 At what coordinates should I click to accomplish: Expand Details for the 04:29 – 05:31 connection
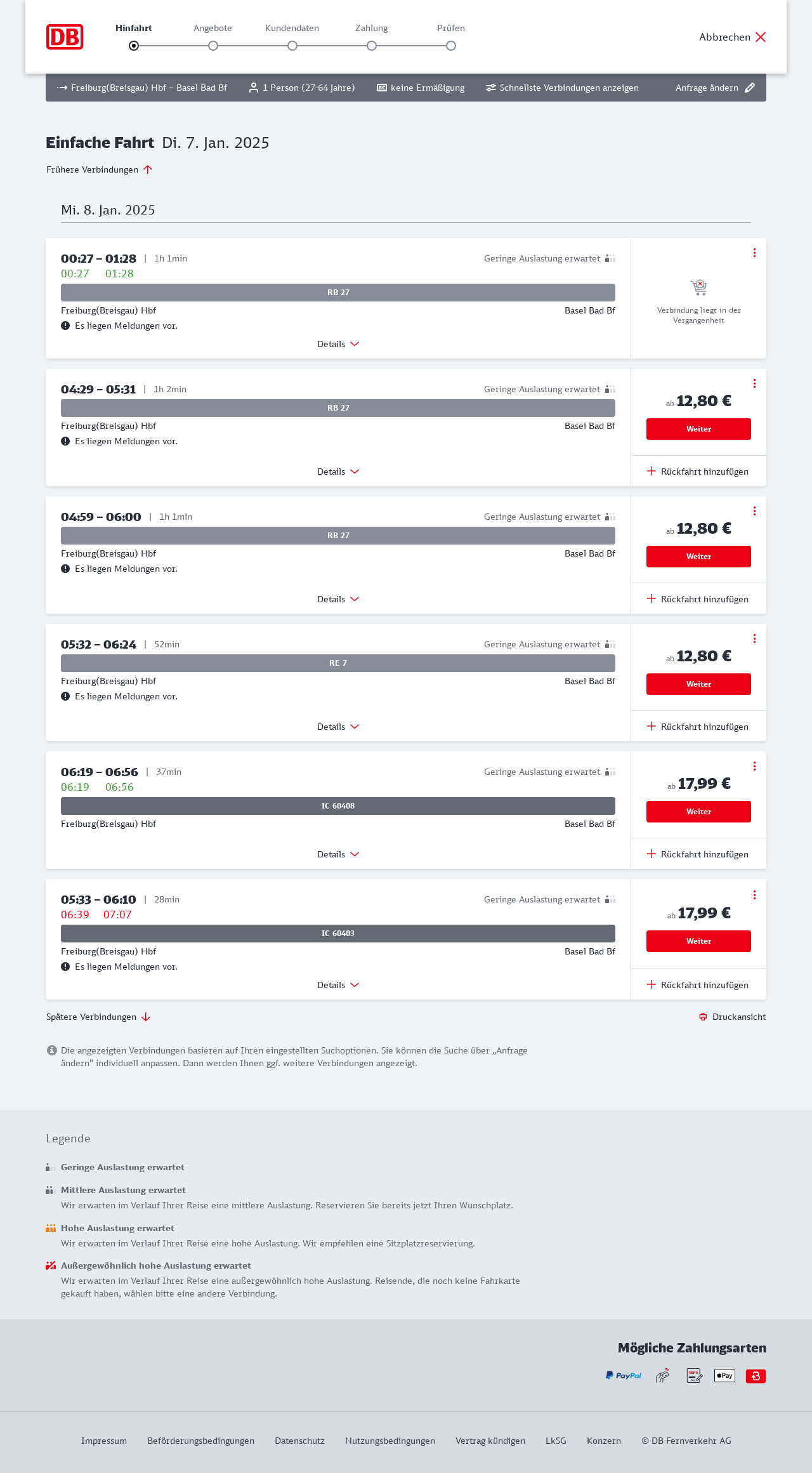(338, 472)
